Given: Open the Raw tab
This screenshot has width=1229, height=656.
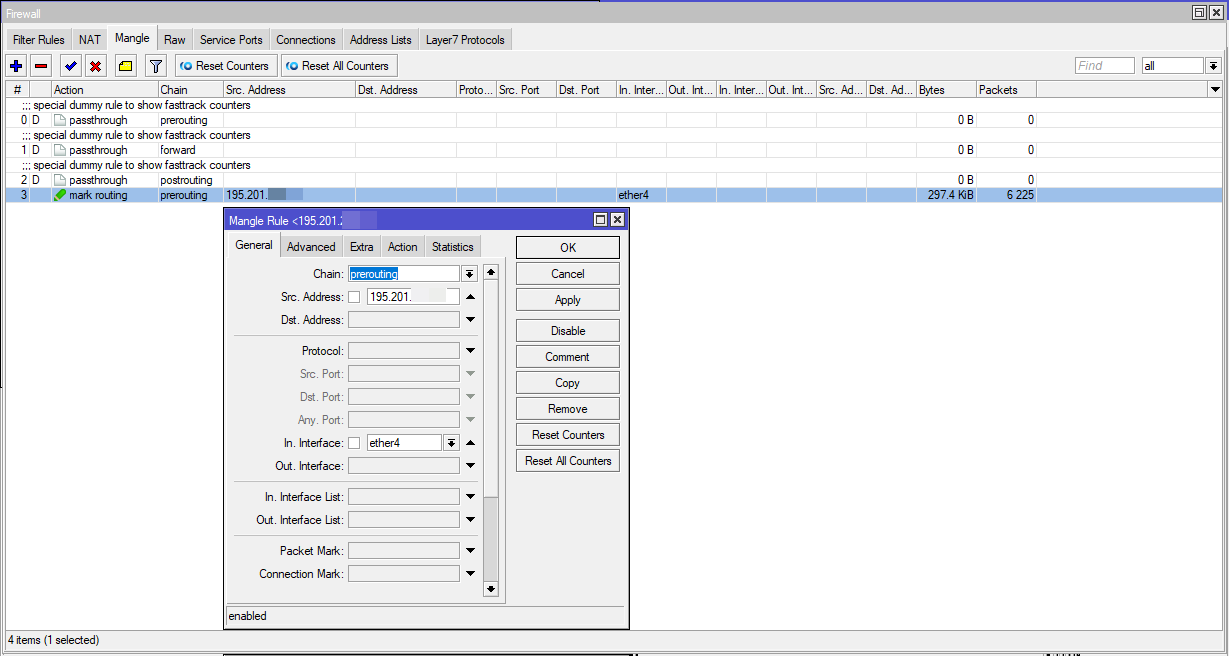Looking at the screenshot, I should point(175,40).
